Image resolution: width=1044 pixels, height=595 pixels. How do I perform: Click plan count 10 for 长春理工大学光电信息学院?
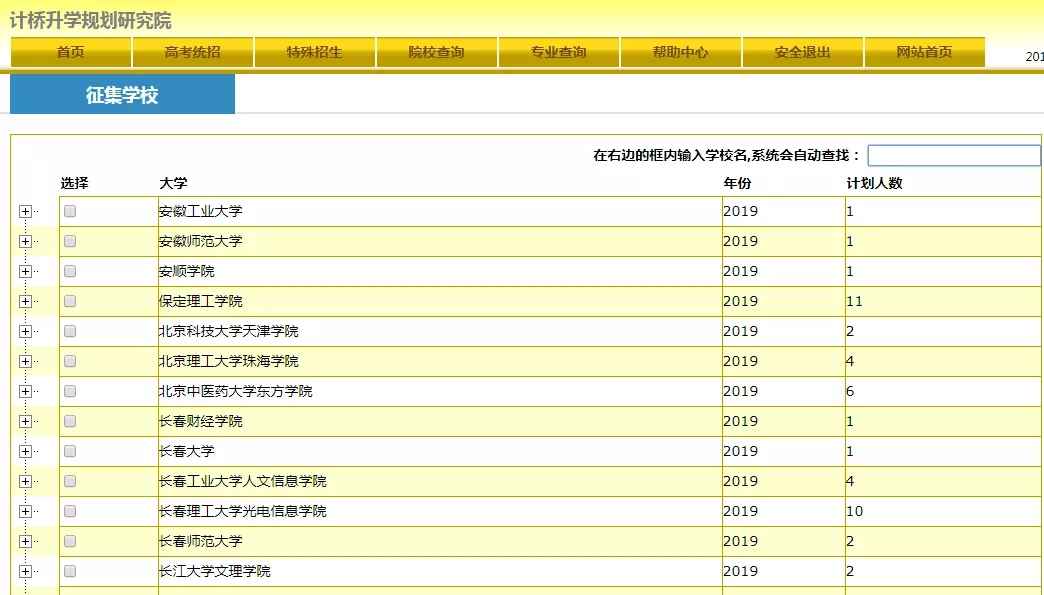(854, 510)
